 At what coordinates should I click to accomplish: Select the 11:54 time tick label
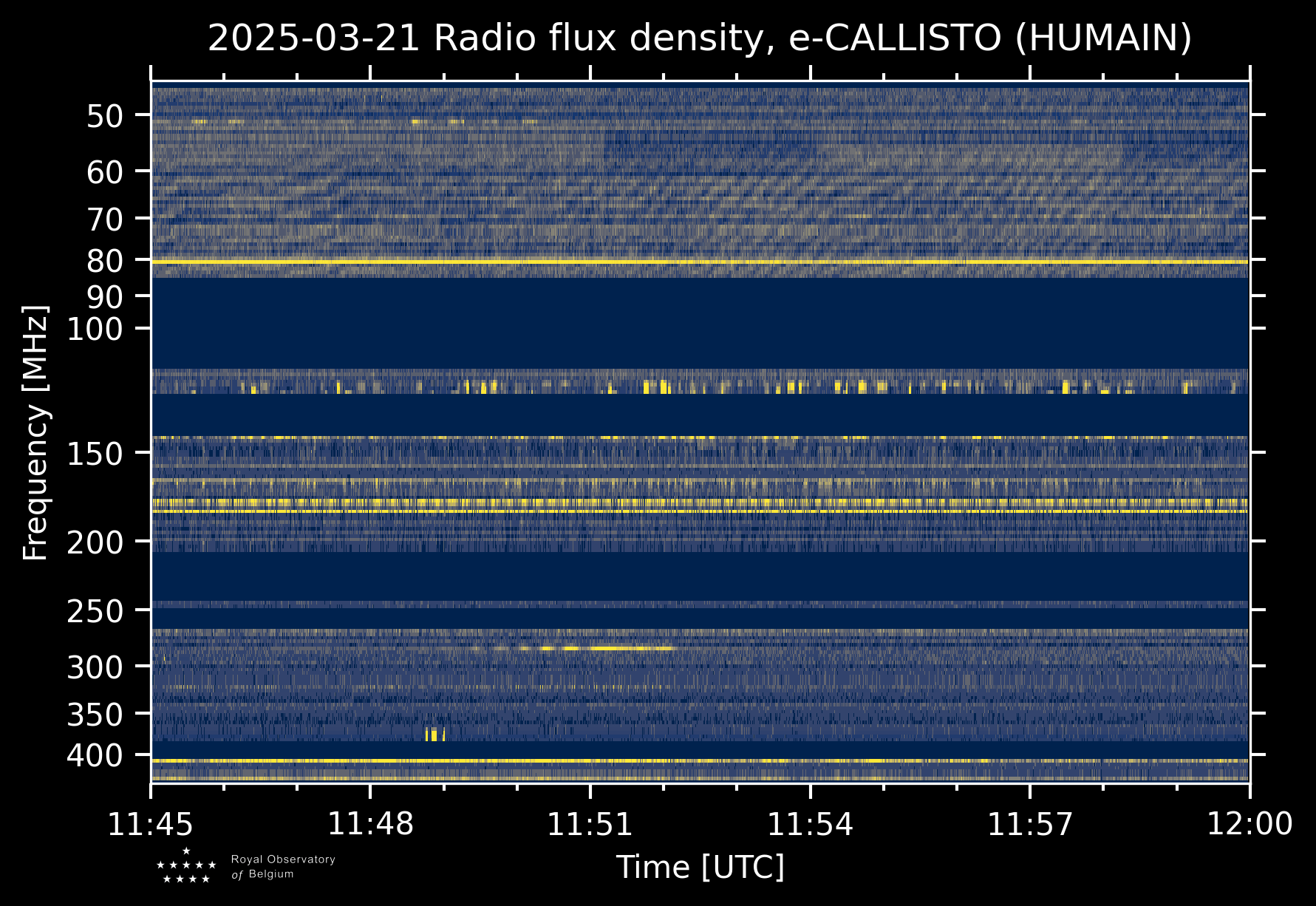[810, 824]
